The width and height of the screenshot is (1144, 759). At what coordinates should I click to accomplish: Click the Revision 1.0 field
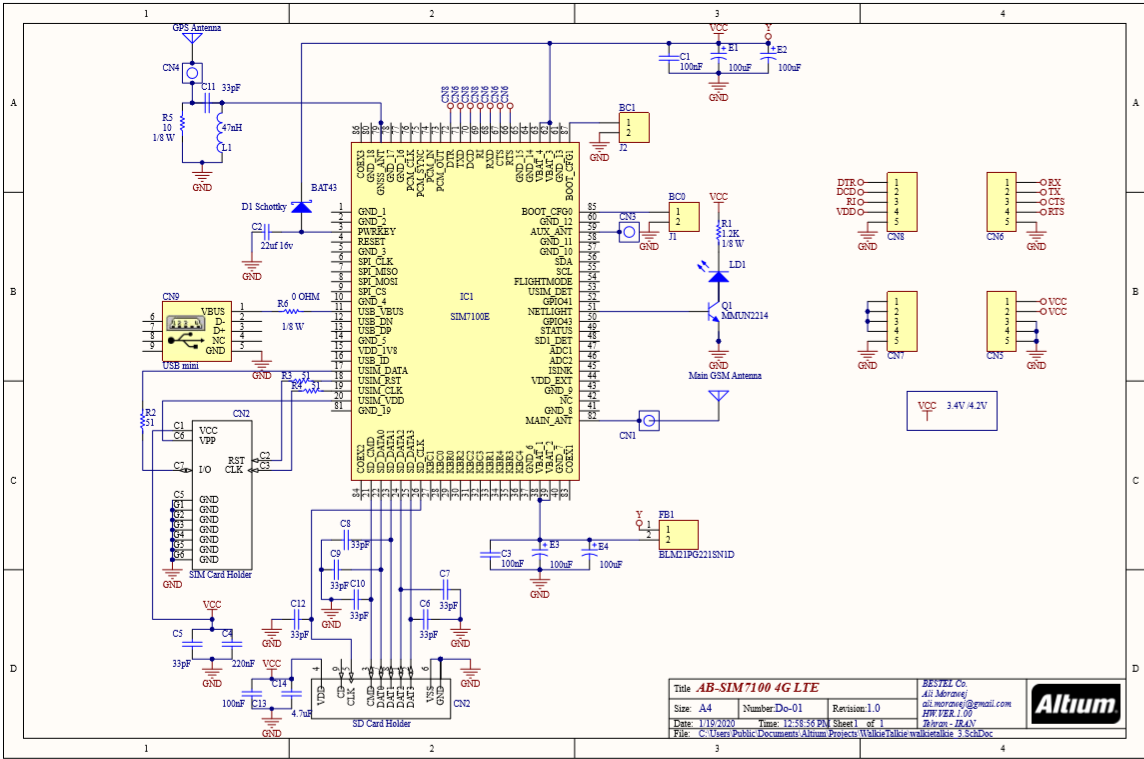(x=857, y=709)
